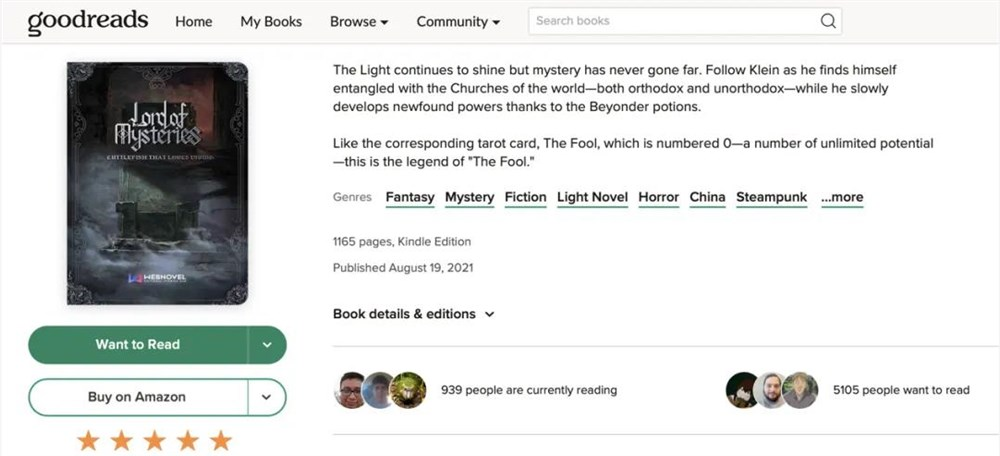The width and height of the screenshot is (1000, 456).
Task: Open the Community menu
Action: pyautogui.click(x=458, y=22)
